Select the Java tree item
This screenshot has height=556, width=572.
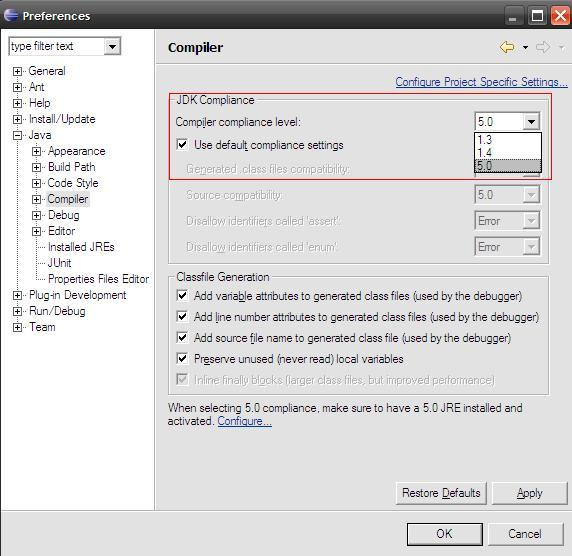40,135
